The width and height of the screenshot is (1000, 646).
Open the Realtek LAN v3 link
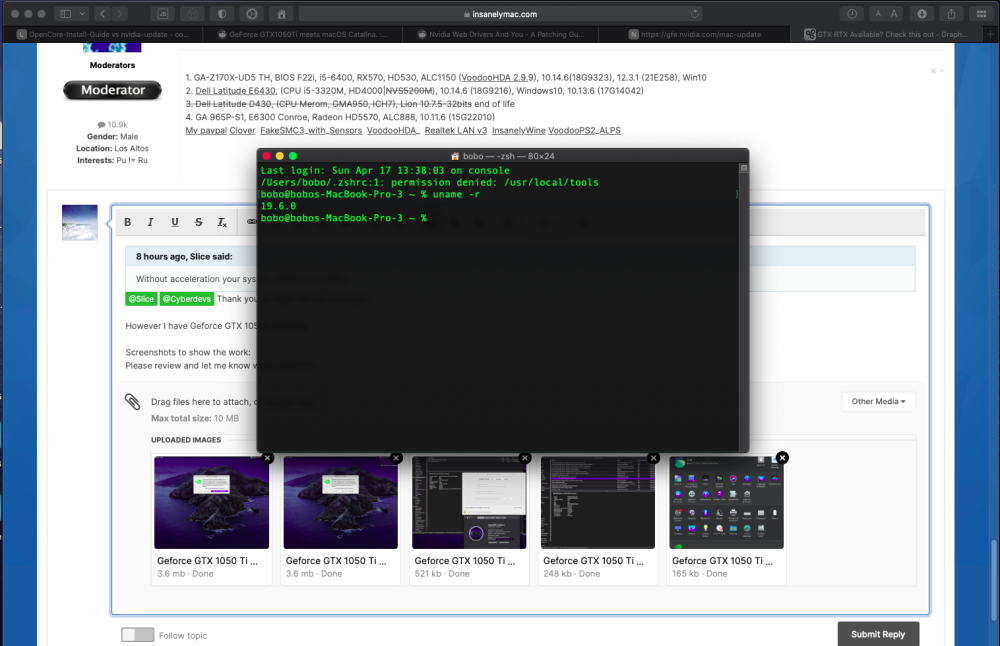pos(456,130)
